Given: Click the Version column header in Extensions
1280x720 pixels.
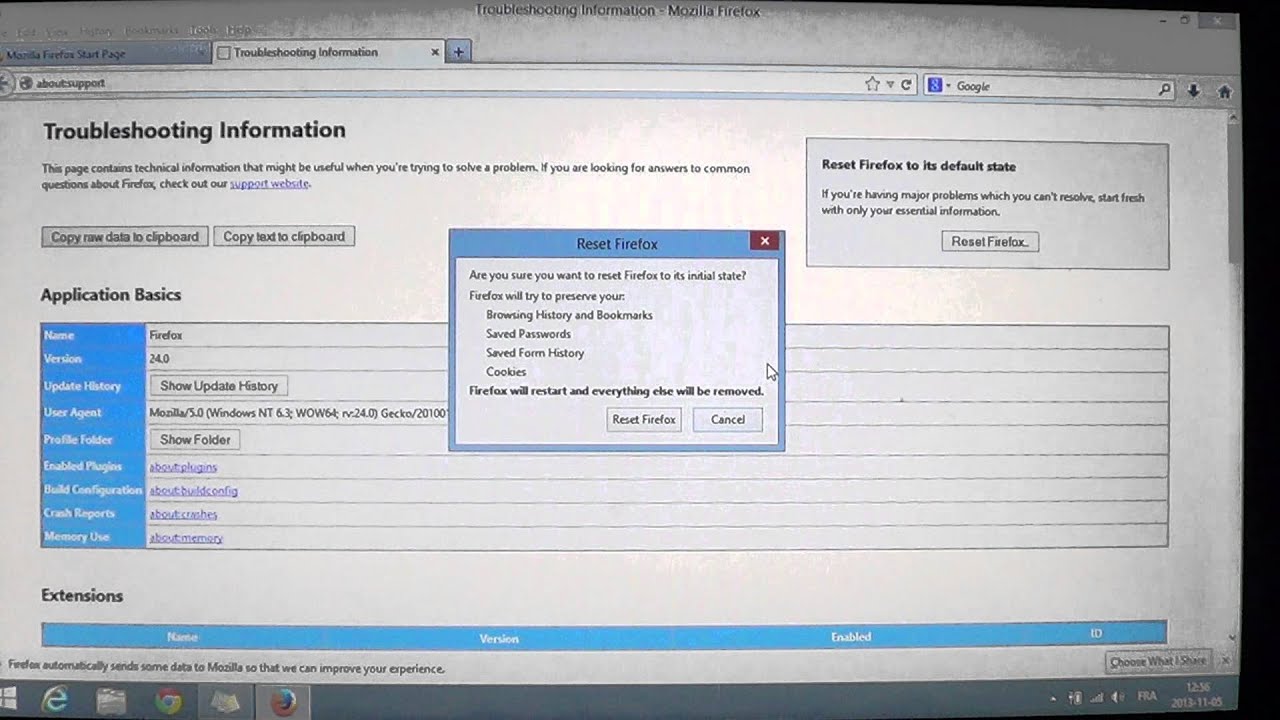Looking at the screenshot, I should (x=499, y=638).
